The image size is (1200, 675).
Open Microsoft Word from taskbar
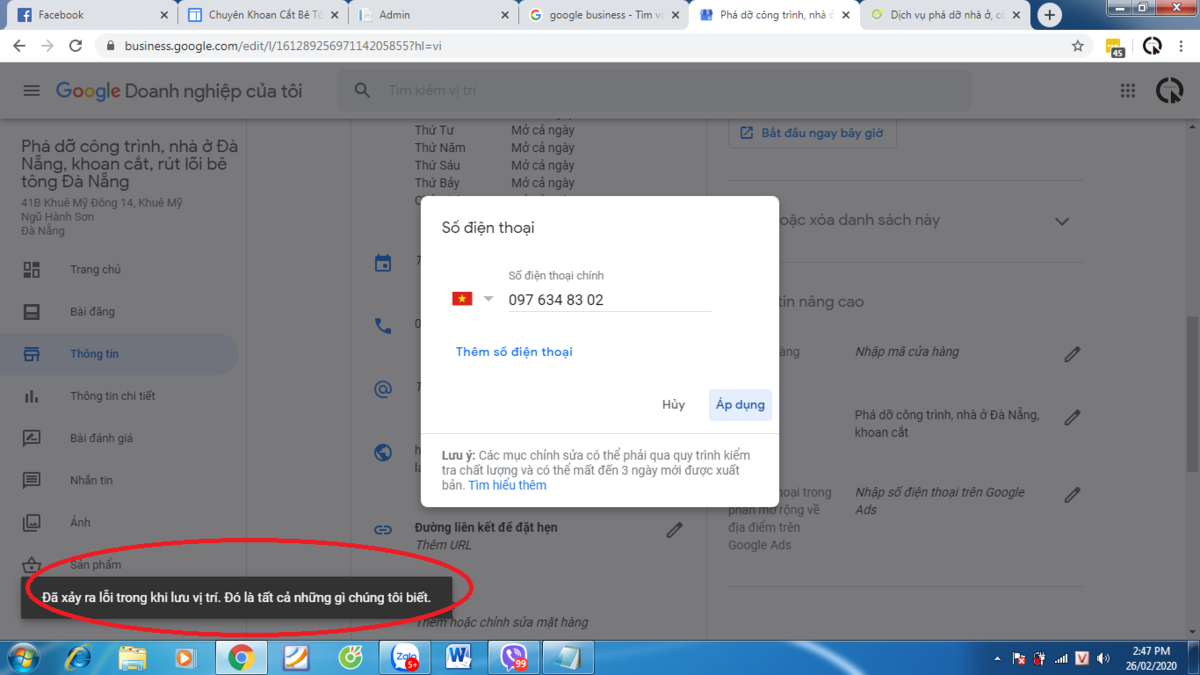[x=459, y=658]
